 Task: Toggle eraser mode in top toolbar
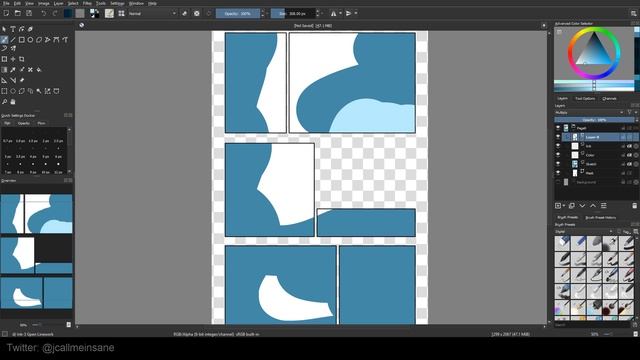pos(184,13)
